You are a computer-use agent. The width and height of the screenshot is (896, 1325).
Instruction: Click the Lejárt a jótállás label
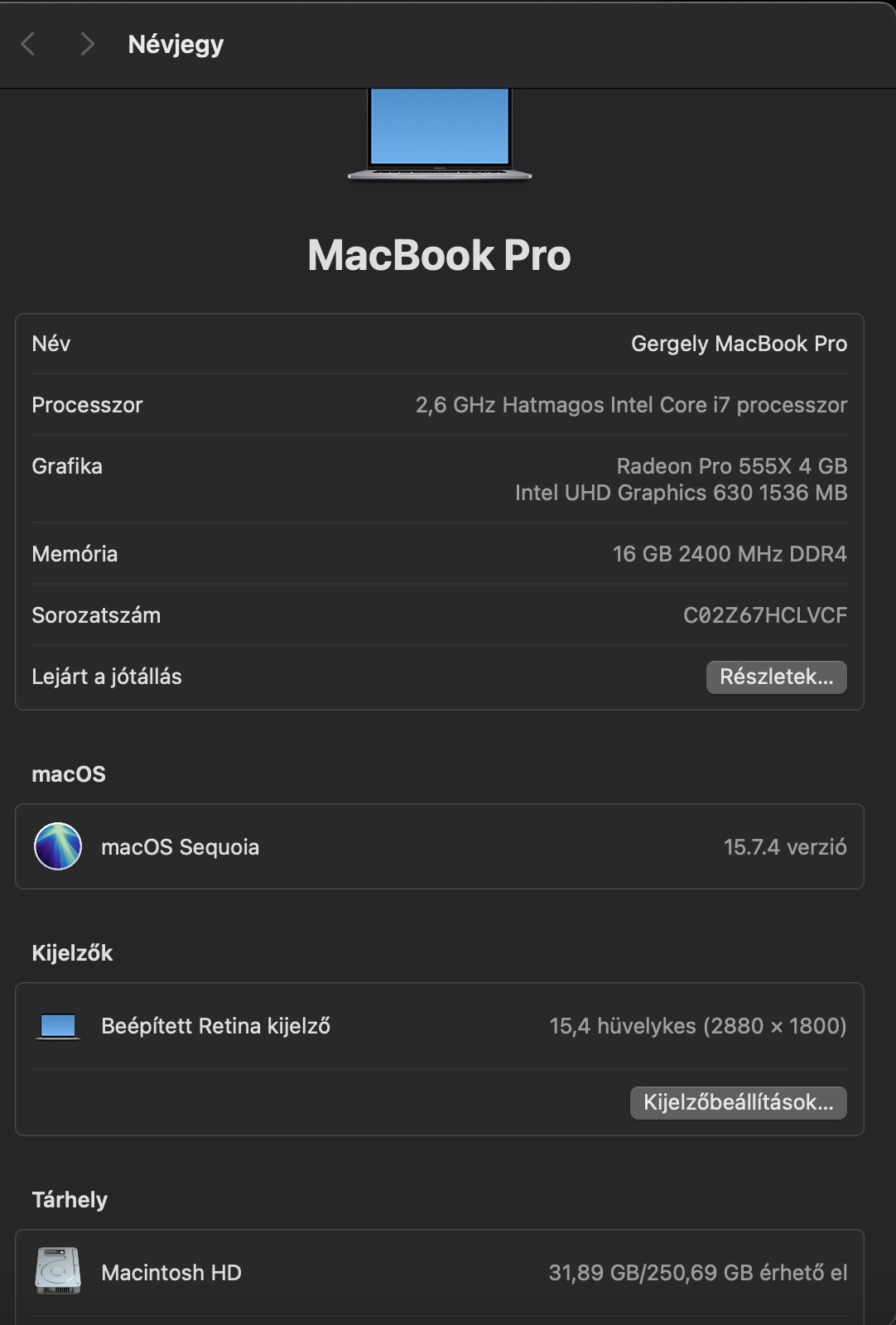107,677
